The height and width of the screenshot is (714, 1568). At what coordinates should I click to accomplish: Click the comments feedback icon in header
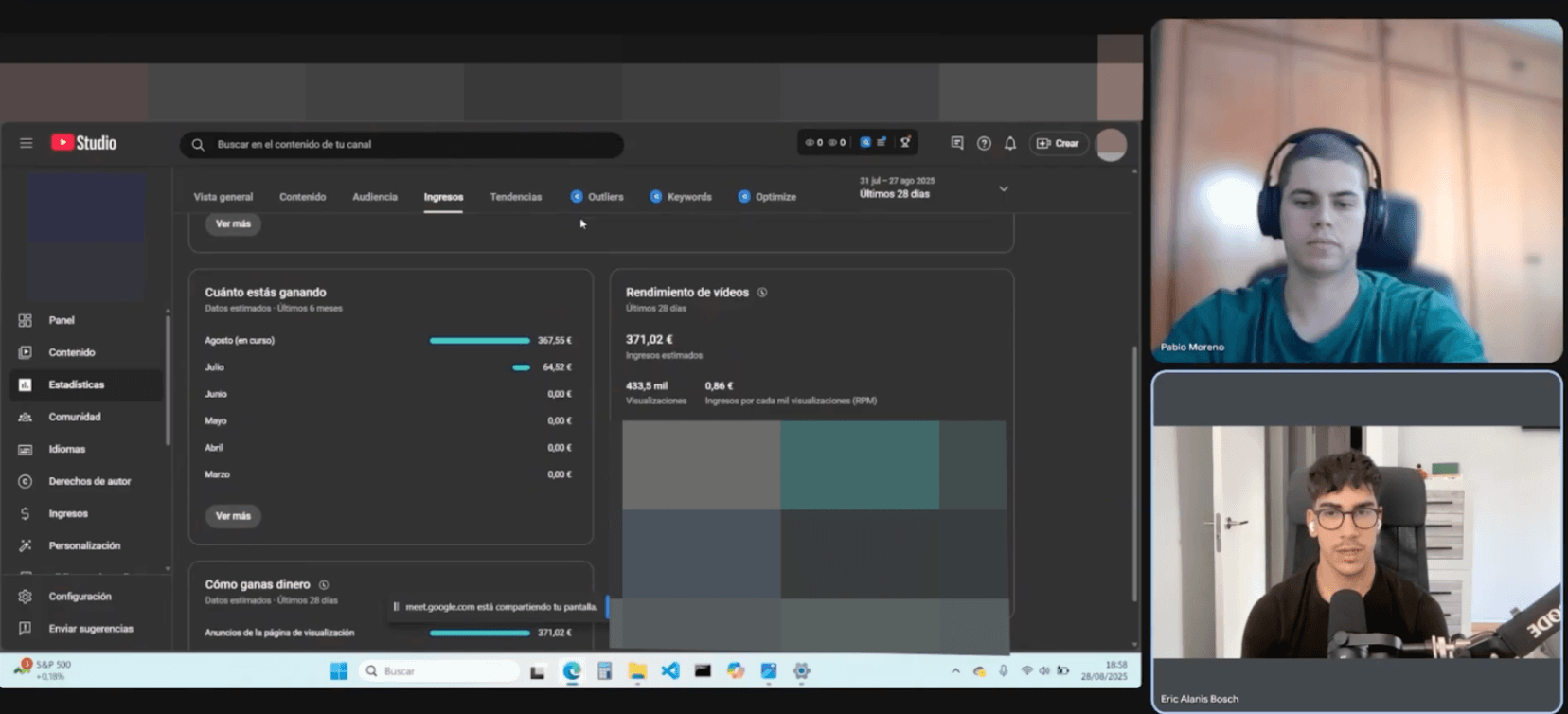[x=957, y=143]
